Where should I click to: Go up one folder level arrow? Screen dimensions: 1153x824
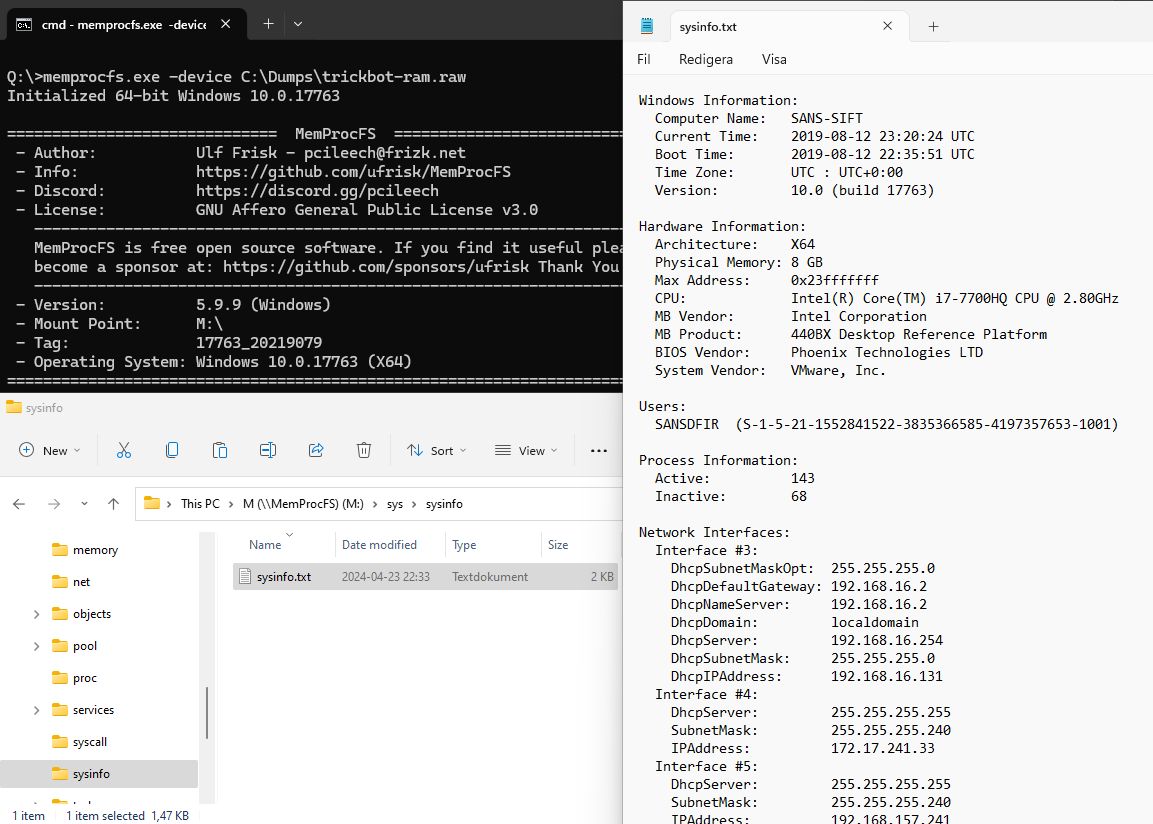point(113,504)
